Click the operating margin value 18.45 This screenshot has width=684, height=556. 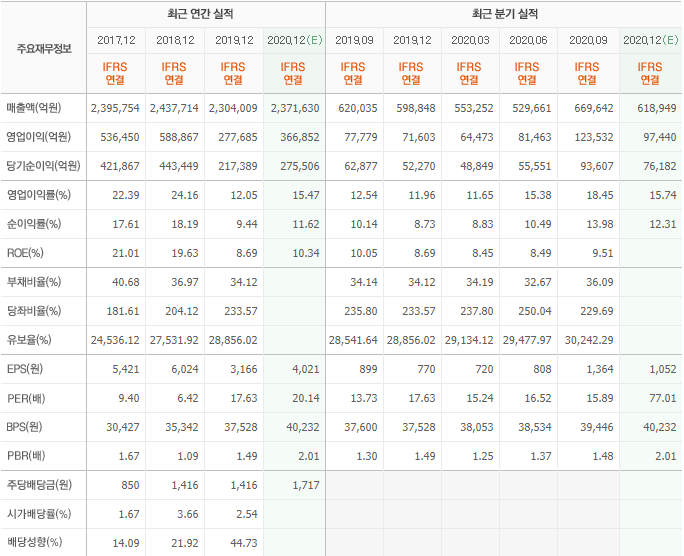click(x=600, y=195)
